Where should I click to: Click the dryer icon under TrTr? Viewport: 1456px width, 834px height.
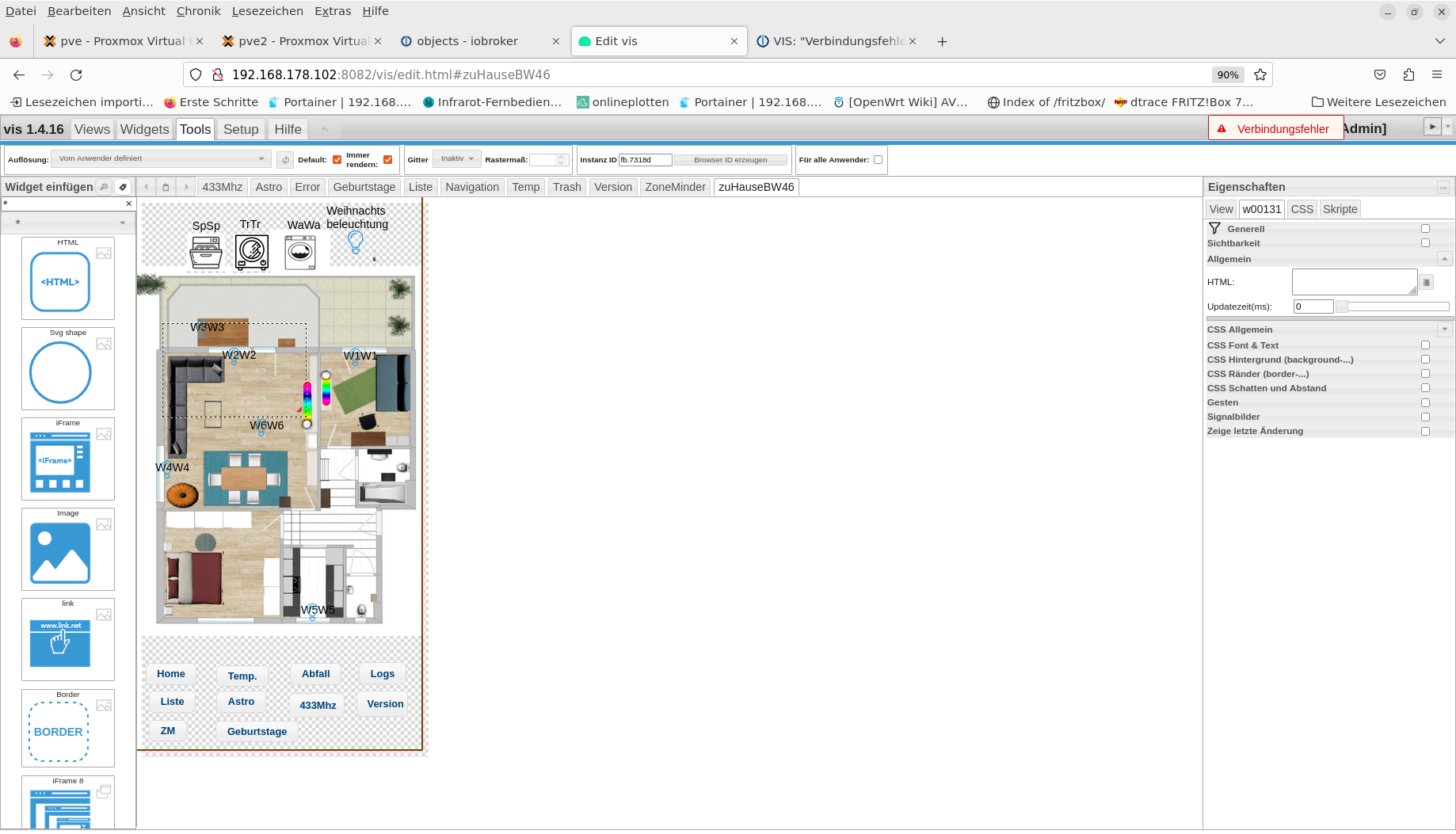[x=252, y=253]
